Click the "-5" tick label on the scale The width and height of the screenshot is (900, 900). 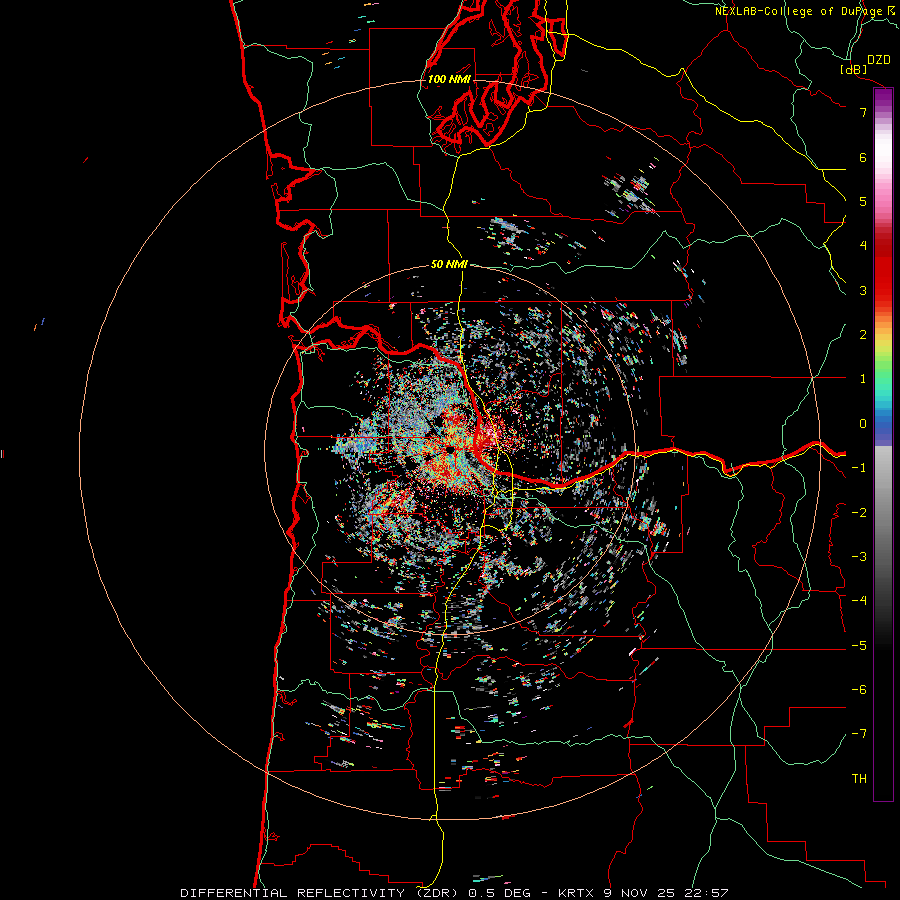859,646
